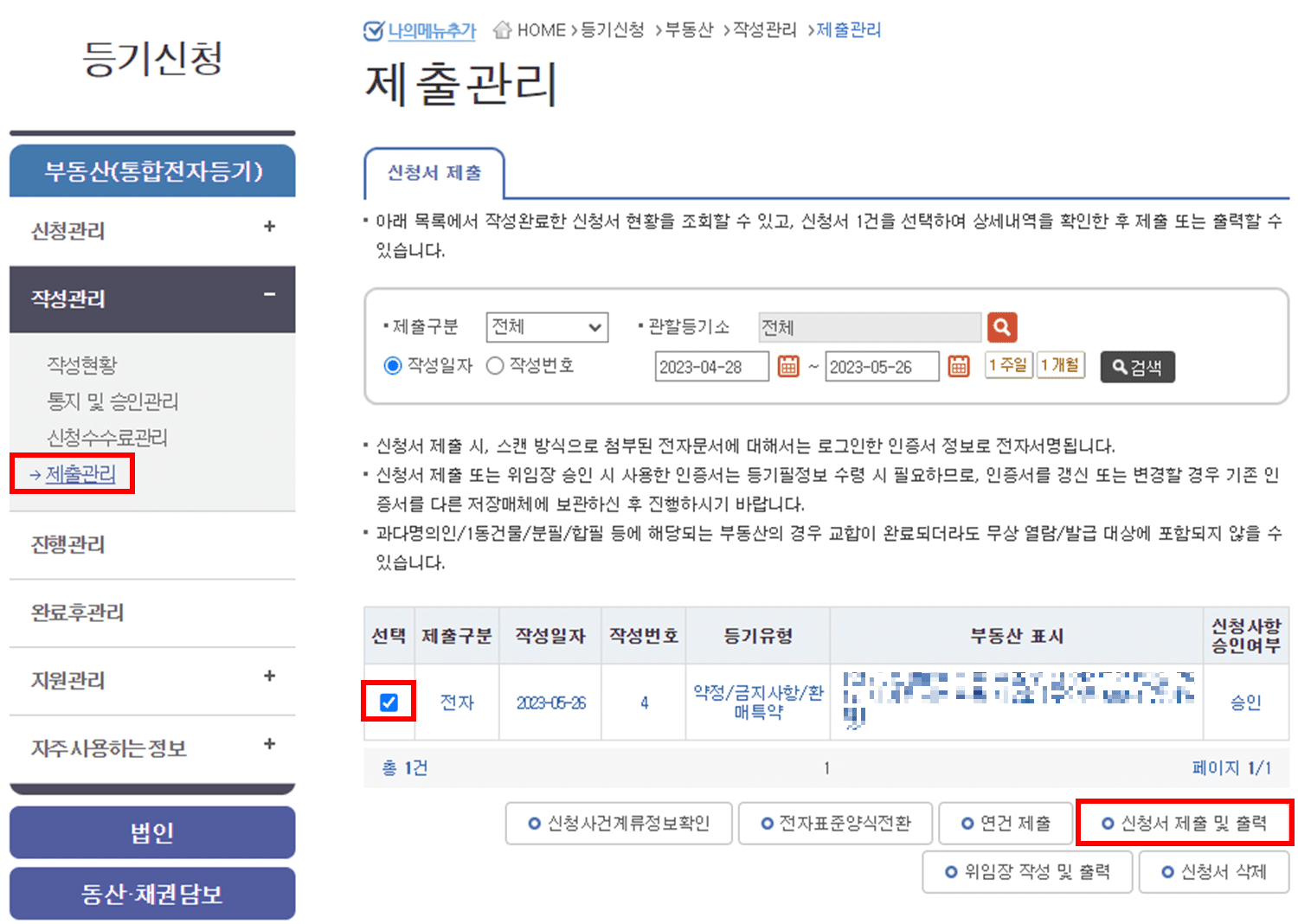Screen dimensions: 1298x924
Task: Click 전자표준양식전환 button
Action: (x=836, y=824)
